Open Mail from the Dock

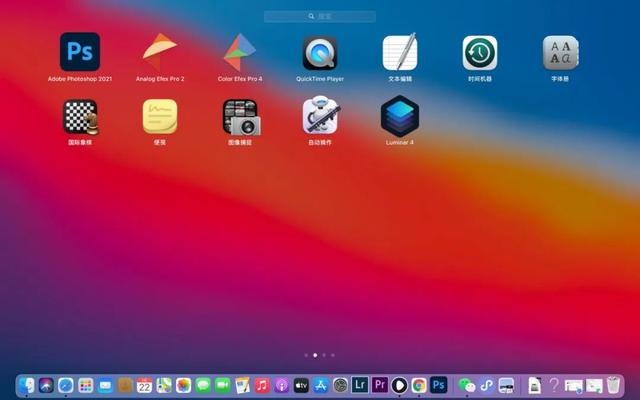(x=105, y=385)
